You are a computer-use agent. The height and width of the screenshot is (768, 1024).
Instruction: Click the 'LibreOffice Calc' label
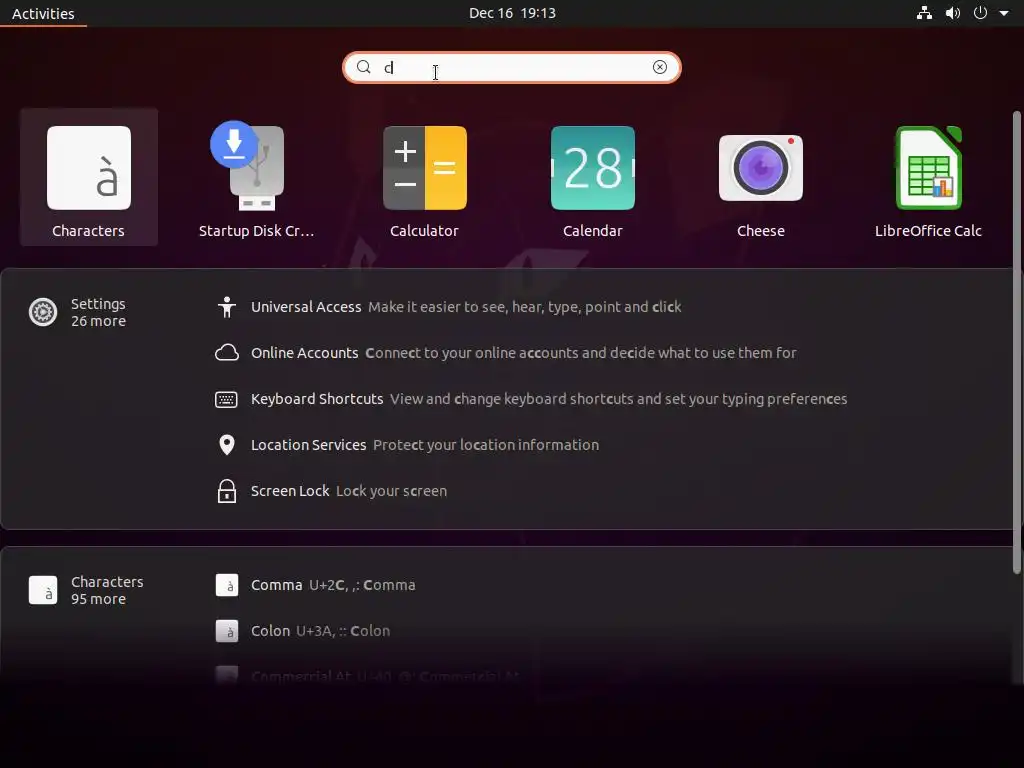tap(929, 231)
